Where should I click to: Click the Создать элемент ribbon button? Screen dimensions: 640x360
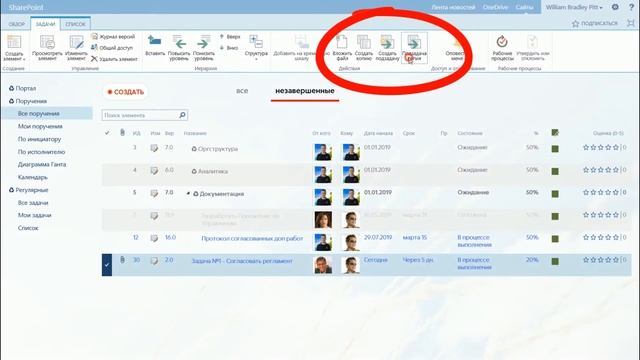[14, 48]
